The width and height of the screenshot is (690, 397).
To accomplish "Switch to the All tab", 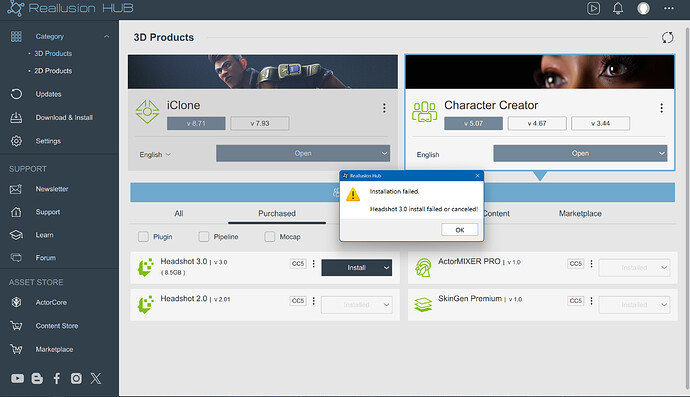I will pos(179,213).
